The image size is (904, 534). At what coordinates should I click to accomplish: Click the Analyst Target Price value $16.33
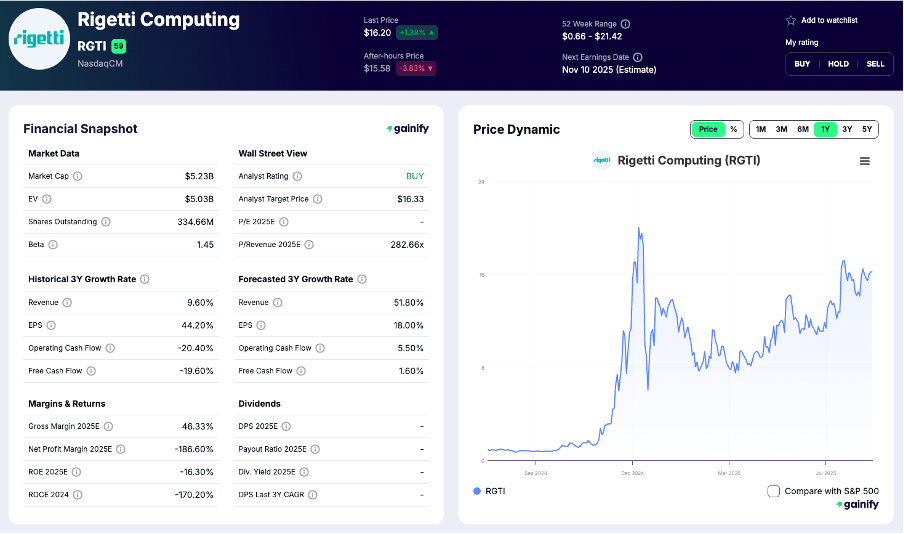pos(410,199)
